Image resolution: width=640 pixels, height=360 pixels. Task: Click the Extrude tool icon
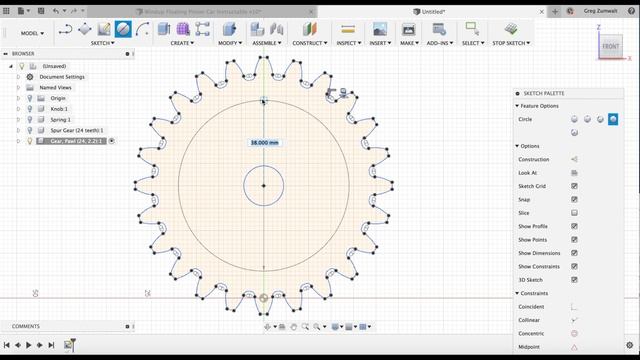pos(164,29)
